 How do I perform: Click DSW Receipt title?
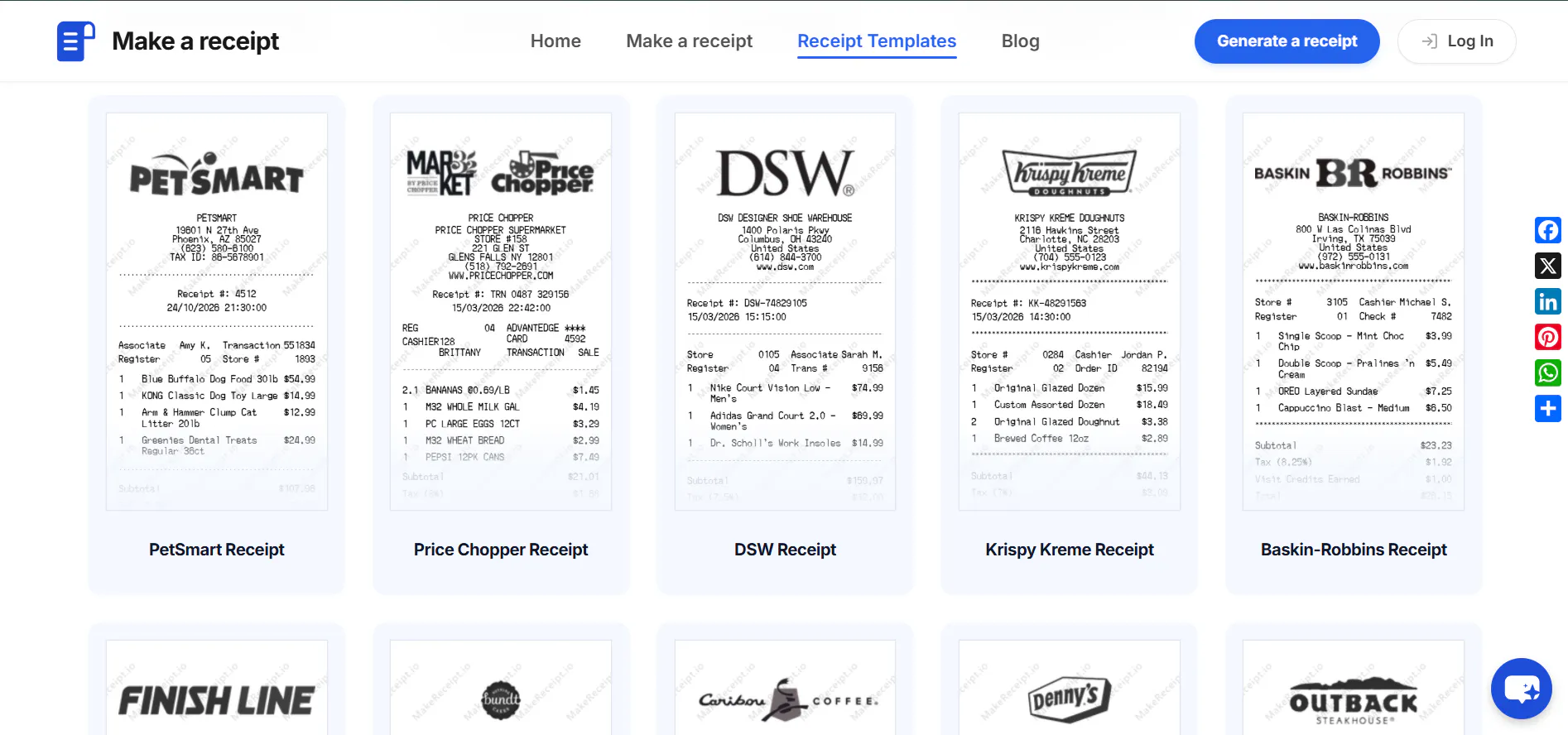[785, 550]
